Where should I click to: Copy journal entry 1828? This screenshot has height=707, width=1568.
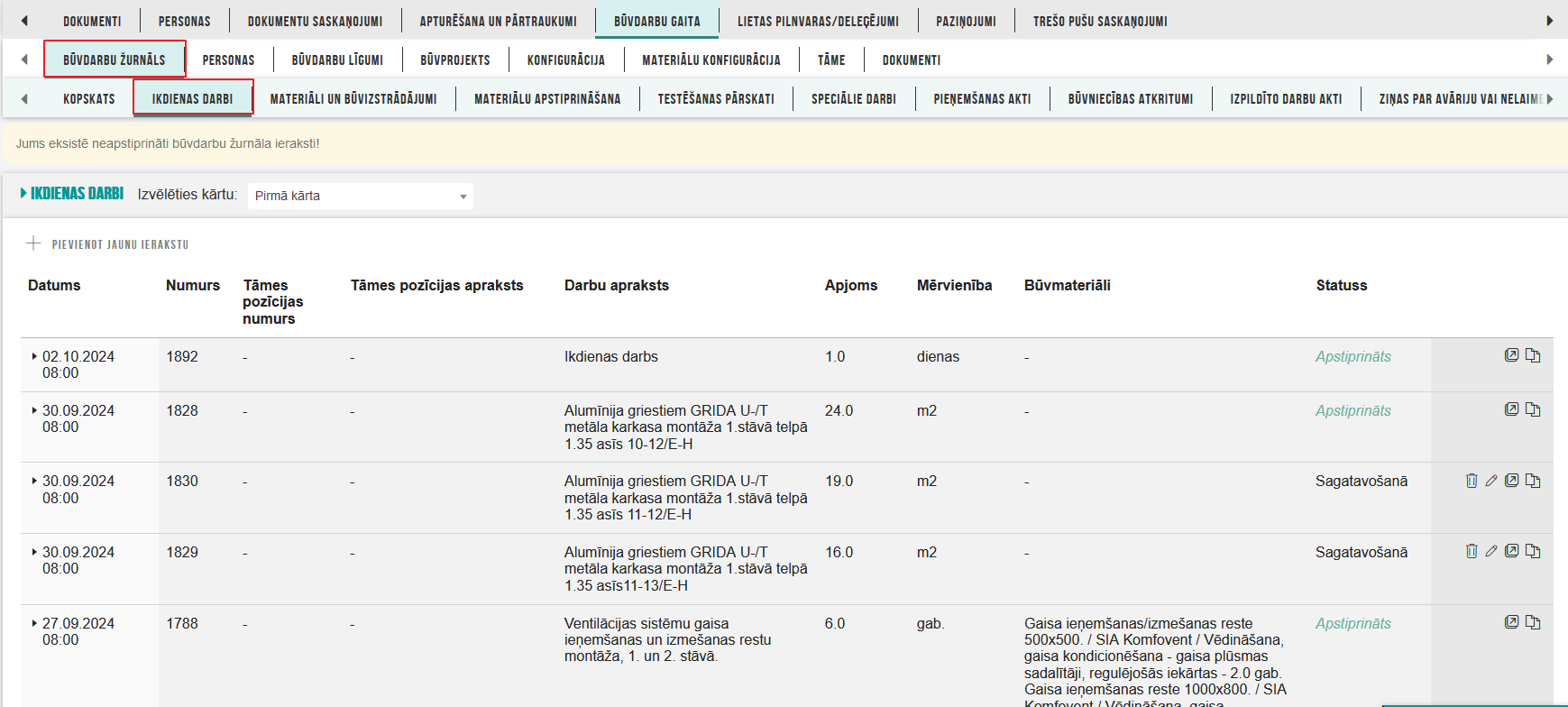pos(1533,409)
